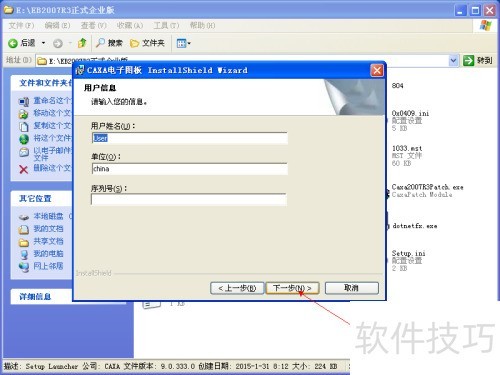Click the Previous (上一步) button
This screenshot has width=500, height=375.
tap(237, 288)
